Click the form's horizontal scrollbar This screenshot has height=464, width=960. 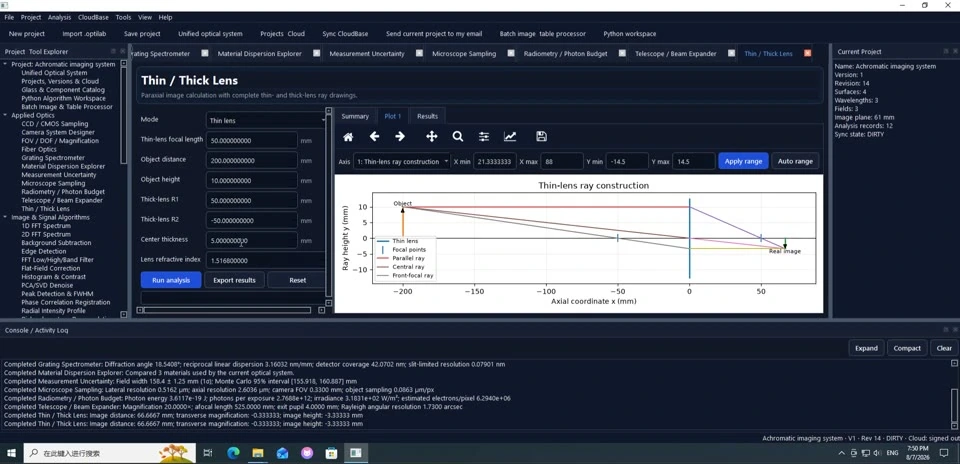(227, 310)
